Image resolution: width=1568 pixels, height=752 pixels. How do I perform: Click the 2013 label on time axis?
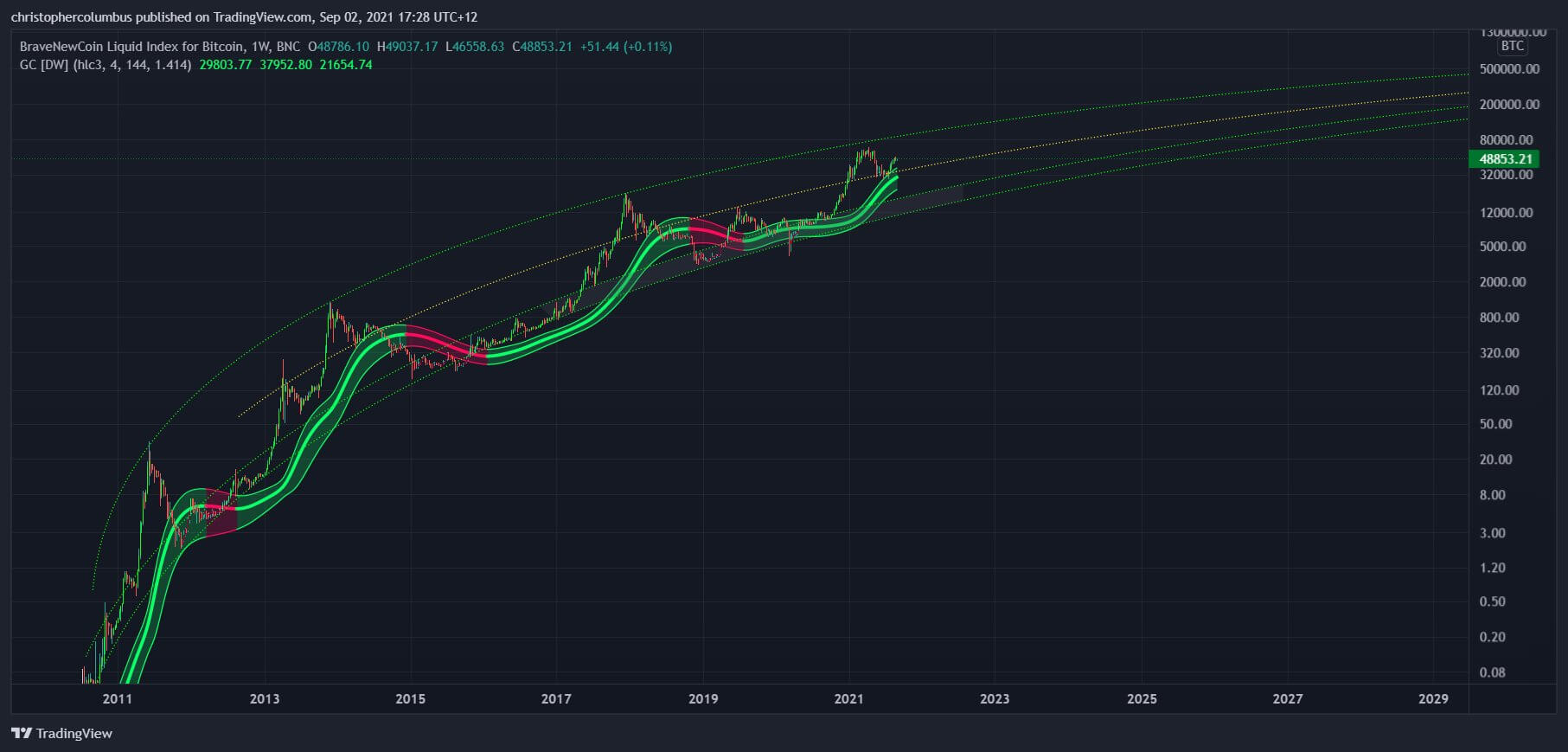pyautogui.click(x=265, y=698)
